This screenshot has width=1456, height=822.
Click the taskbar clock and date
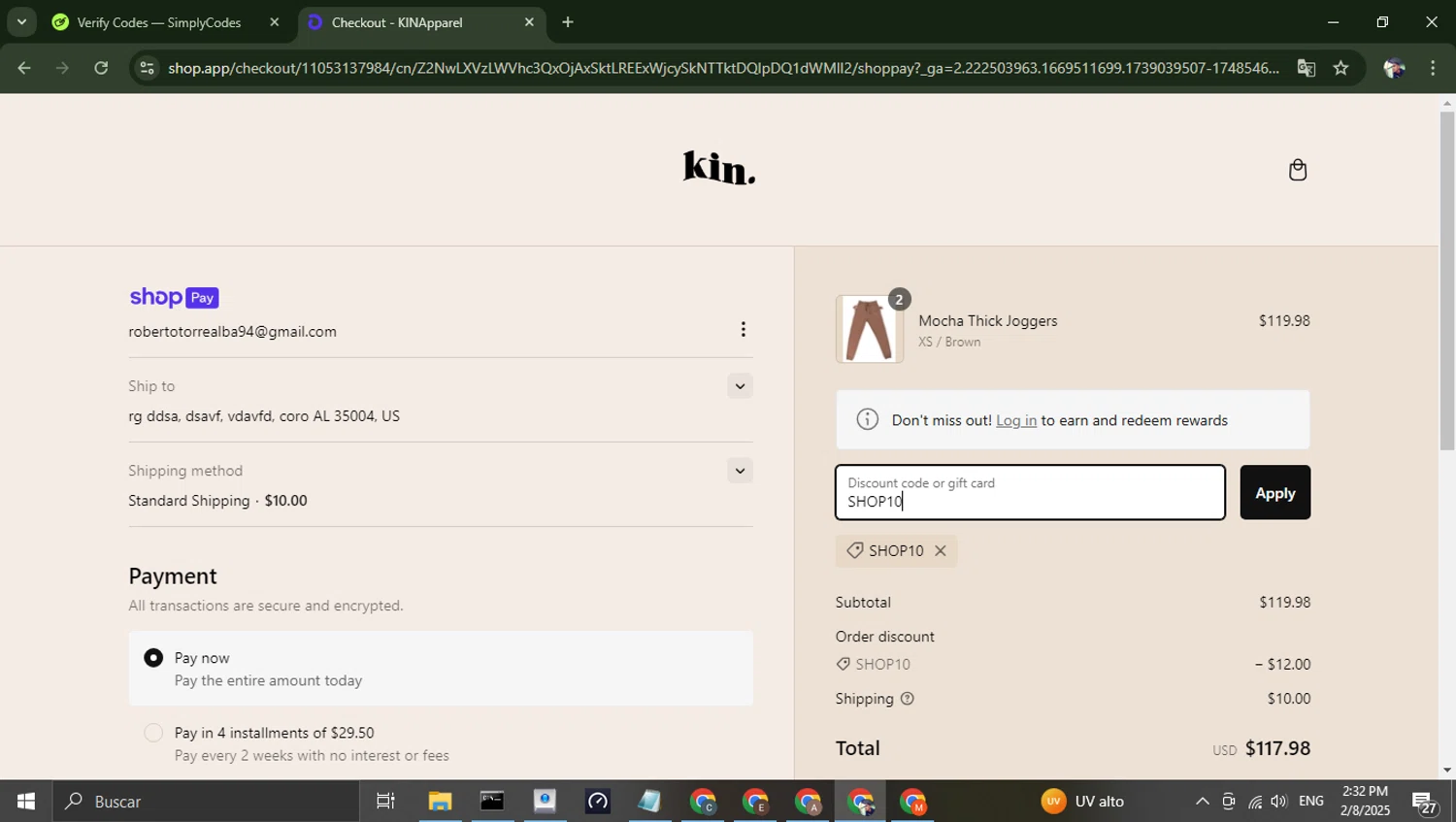pyautogui.click(x=1365, y=802)
